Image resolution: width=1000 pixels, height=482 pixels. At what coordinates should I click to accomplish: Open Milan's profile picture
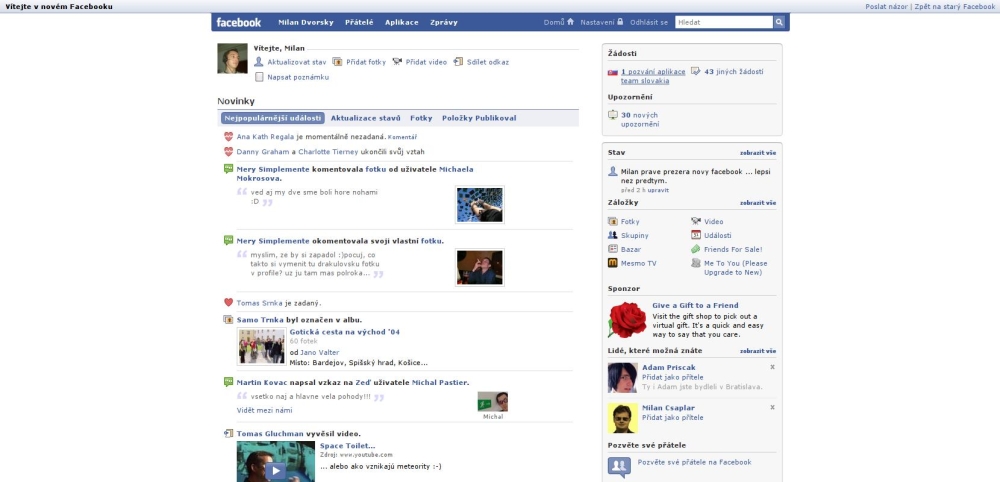click(232, 59)
